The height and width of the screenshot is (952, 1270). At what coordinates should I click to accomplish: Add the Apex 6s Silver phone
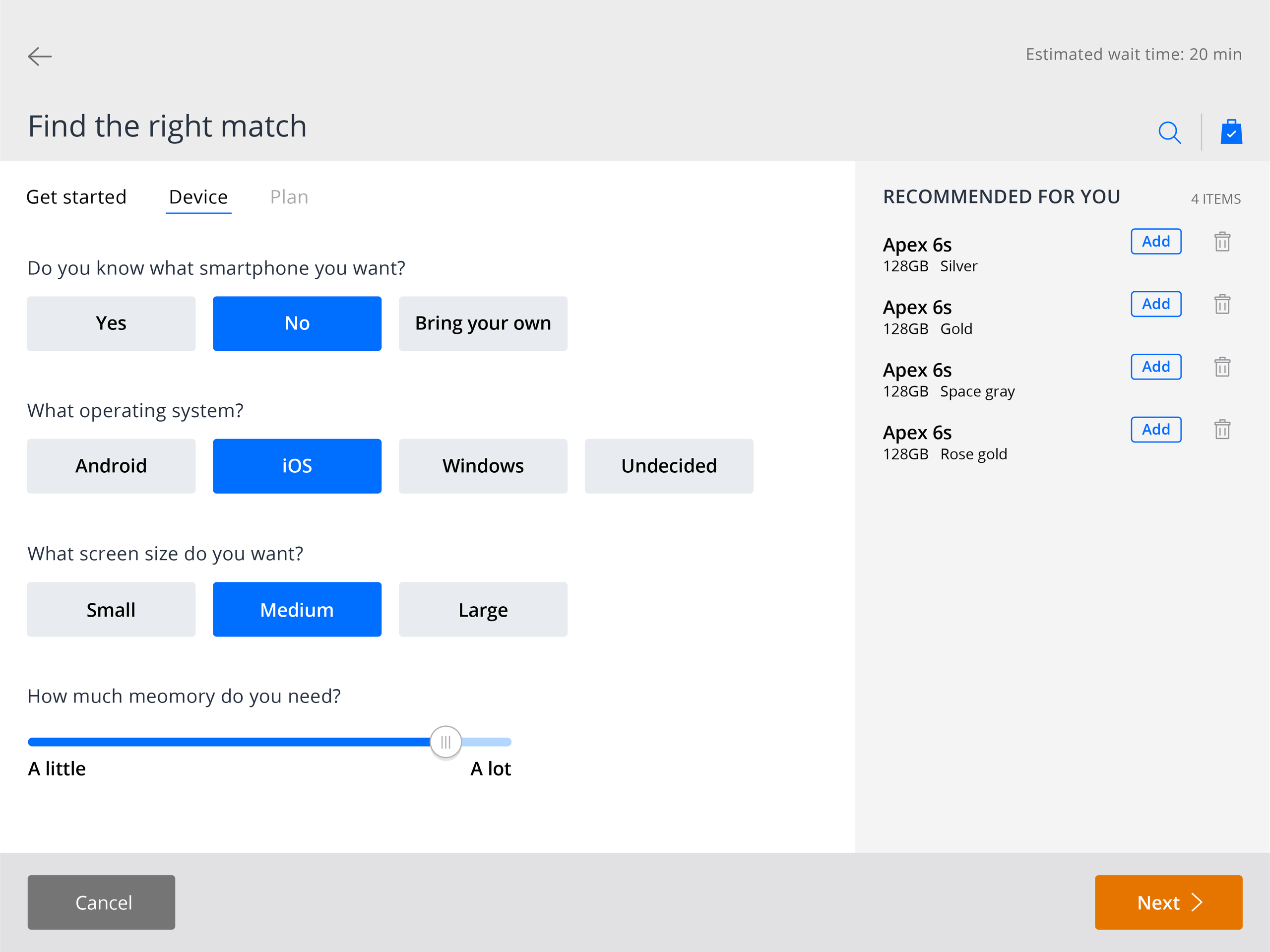point(1156,241)
